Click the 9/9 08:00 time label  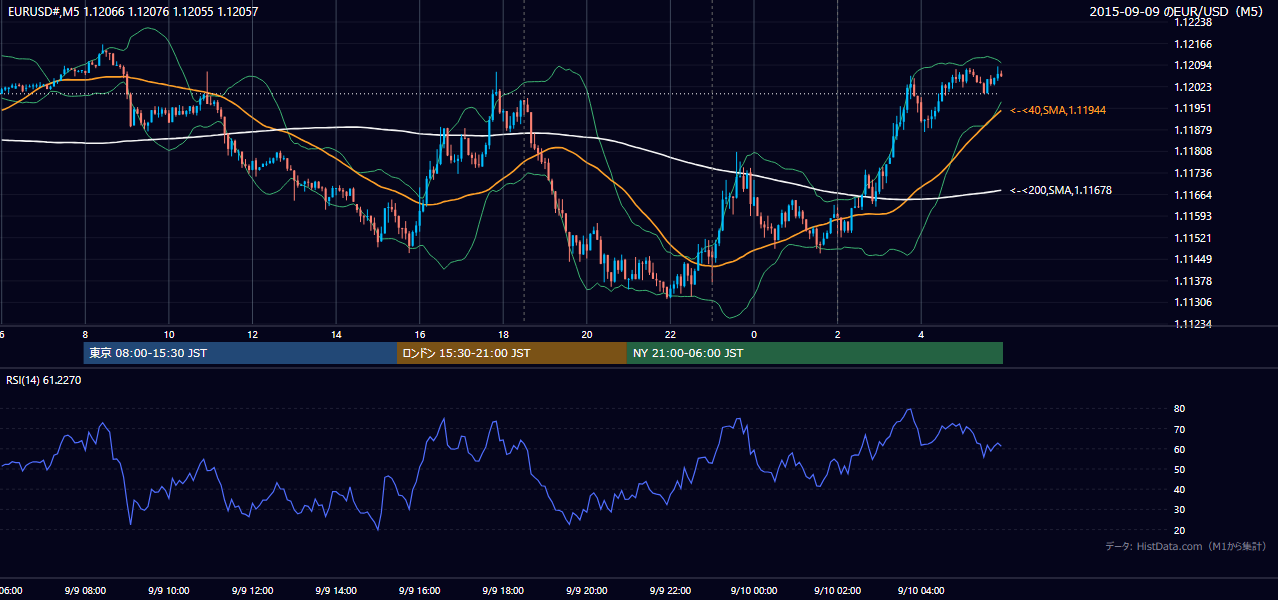coord(85,590)
